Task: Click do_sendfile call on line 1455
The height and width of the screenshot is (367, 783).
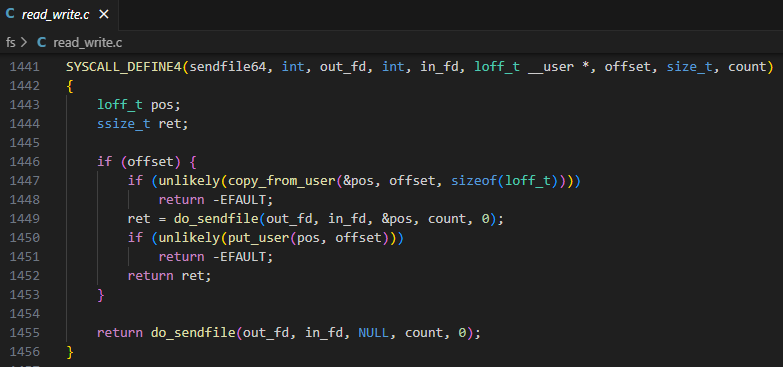Action: 193,333
